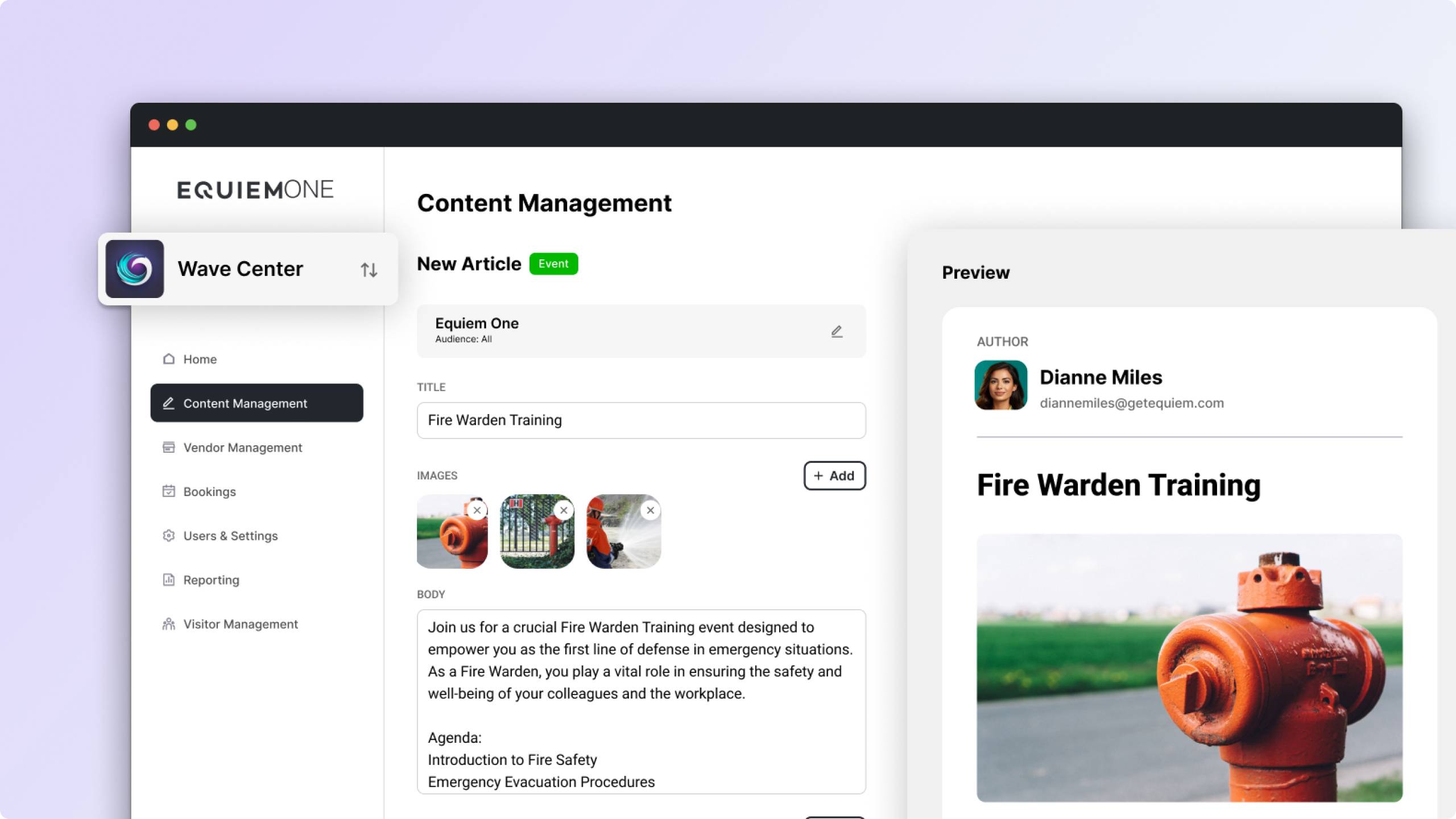This screenshot has width=1456, height=819.
Task: Click into the Body text area
Action: 641,701
